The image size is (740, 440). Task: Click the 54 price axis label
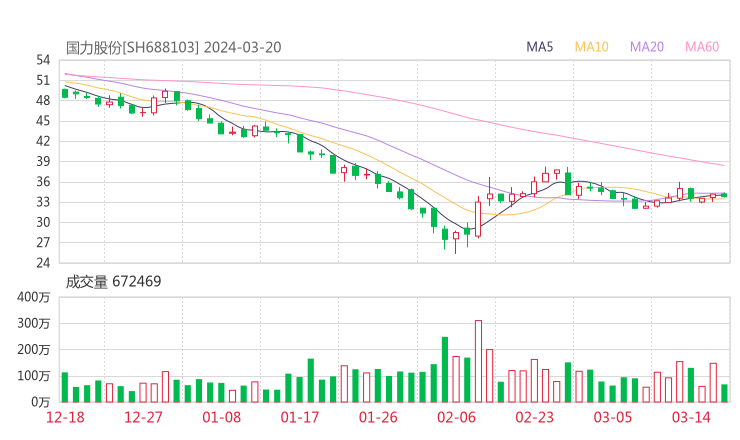click(43, 60)
